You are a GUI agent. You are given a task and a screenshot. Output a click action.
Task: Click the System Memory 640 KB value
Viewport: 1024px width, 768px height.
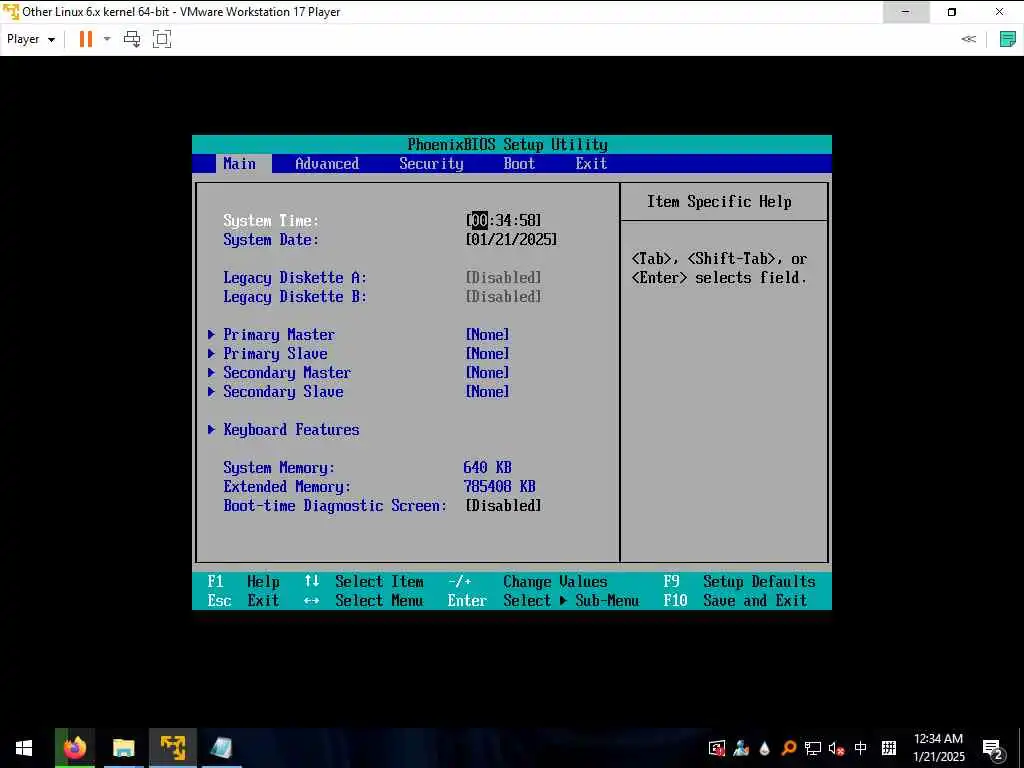[487, 468]
